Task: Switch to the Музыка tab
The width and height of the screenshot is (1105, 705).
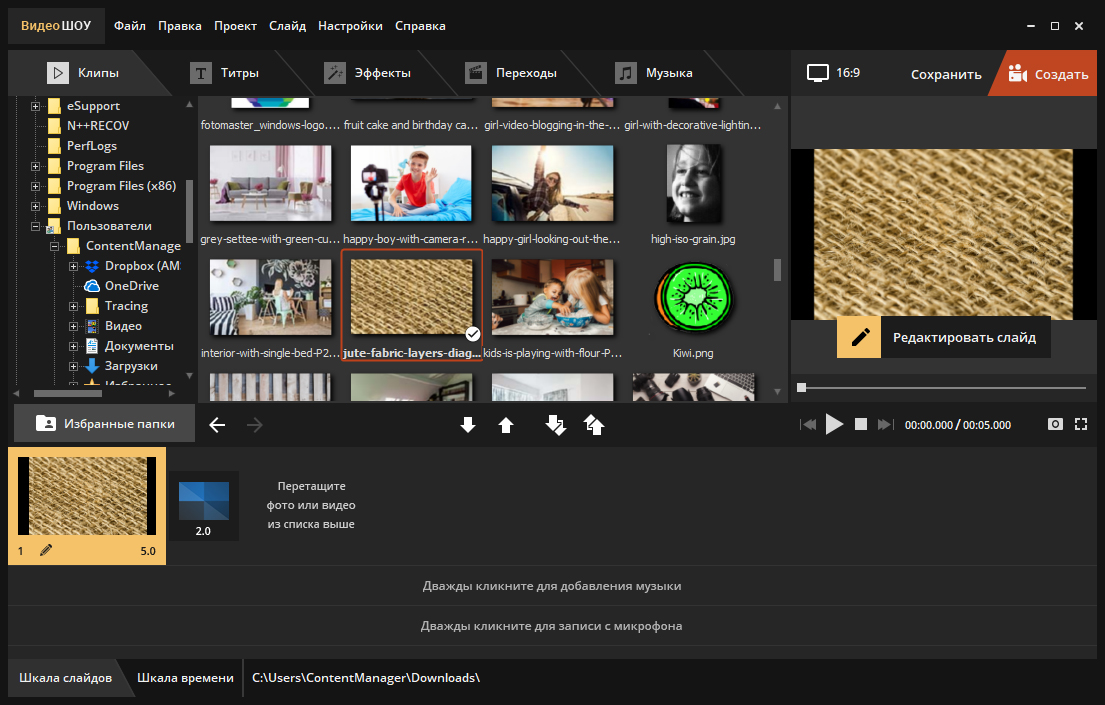Action: [654, 73]
